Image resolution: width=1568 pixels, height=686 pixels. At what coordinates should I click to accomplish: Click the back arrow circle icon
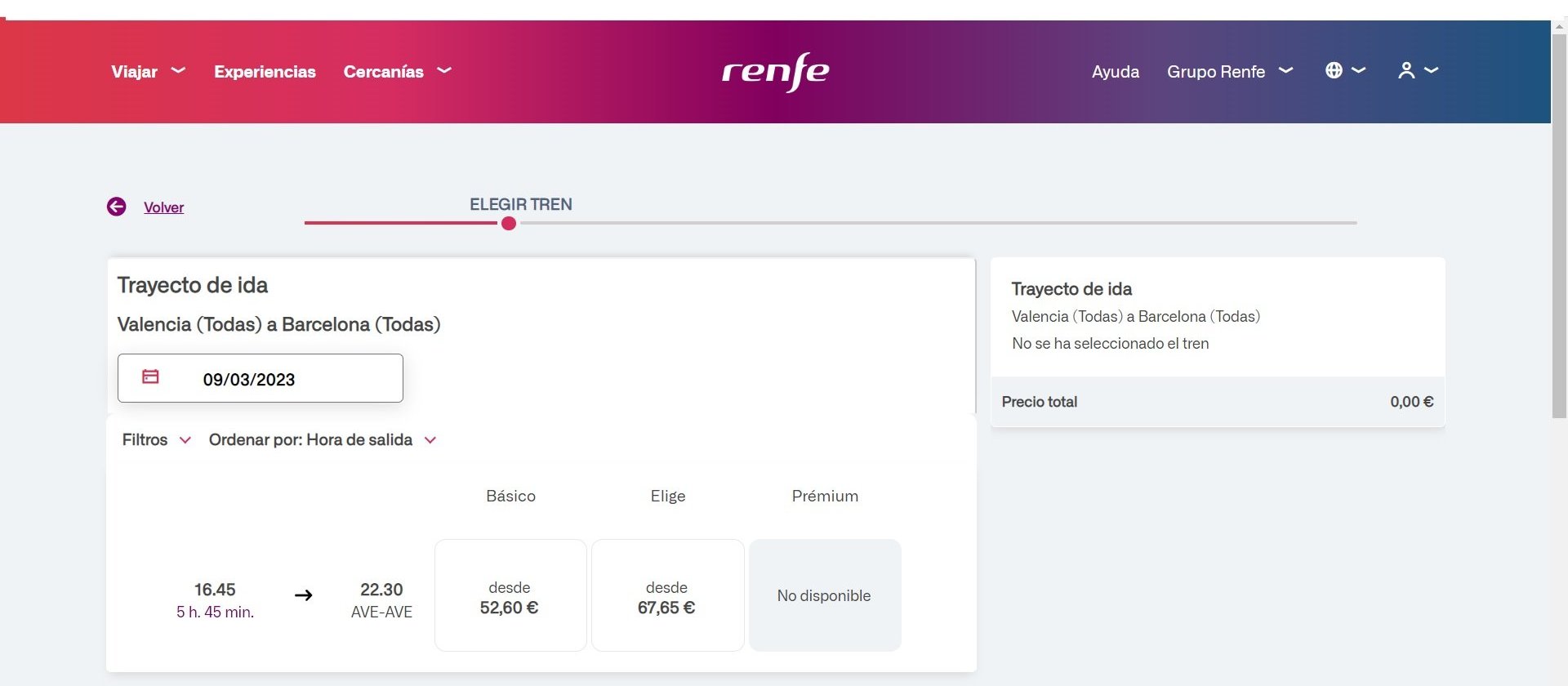click(116, 207)
